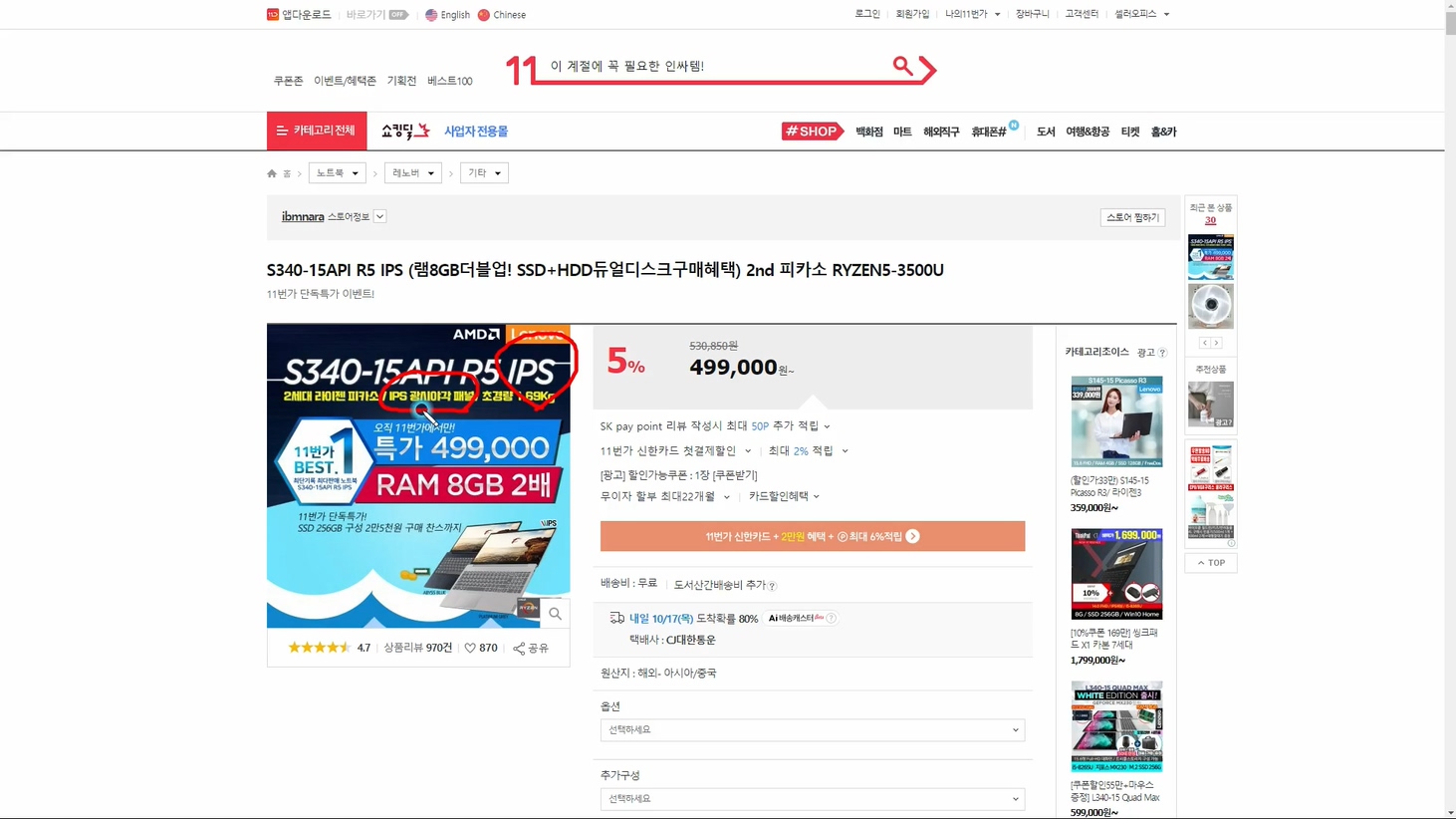Open the 여행&항공 menu
Screen dimensions: 1456x819
tap(1088, 132)
